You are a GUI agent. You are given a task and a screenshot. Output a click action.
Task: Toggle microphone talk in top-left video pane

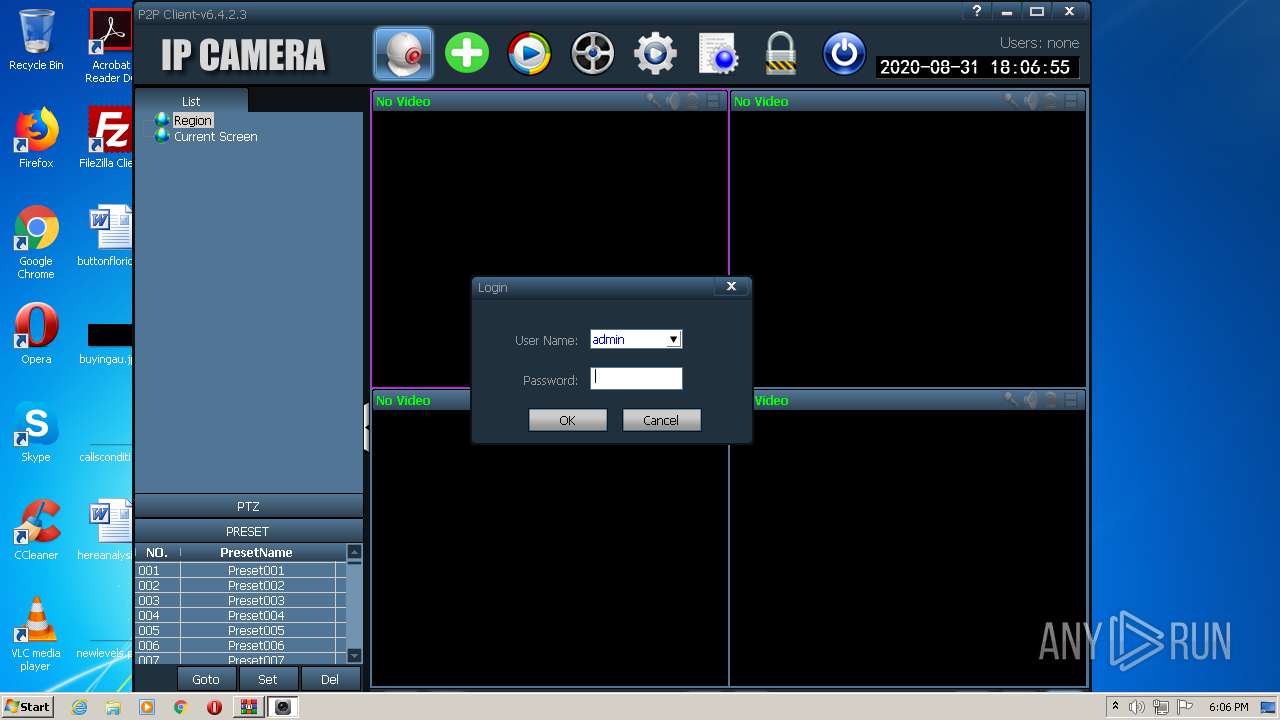point(653,100)
